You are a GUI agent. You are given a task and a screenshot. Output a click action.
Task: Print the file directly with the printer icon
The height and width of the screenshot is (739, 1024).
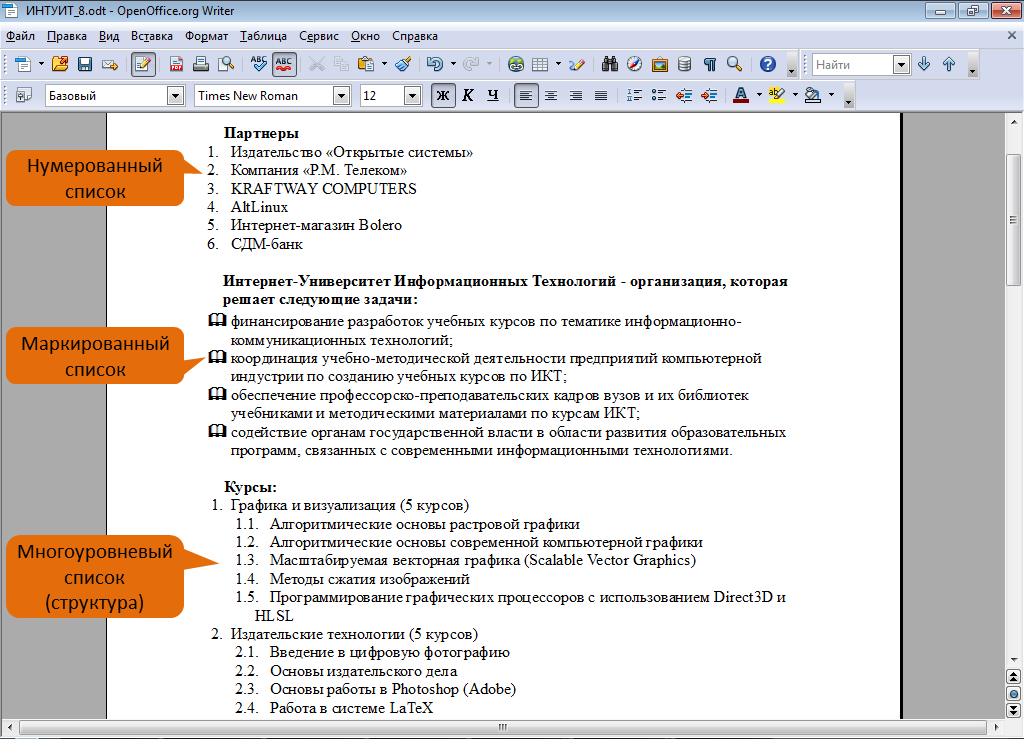point(201,64)
